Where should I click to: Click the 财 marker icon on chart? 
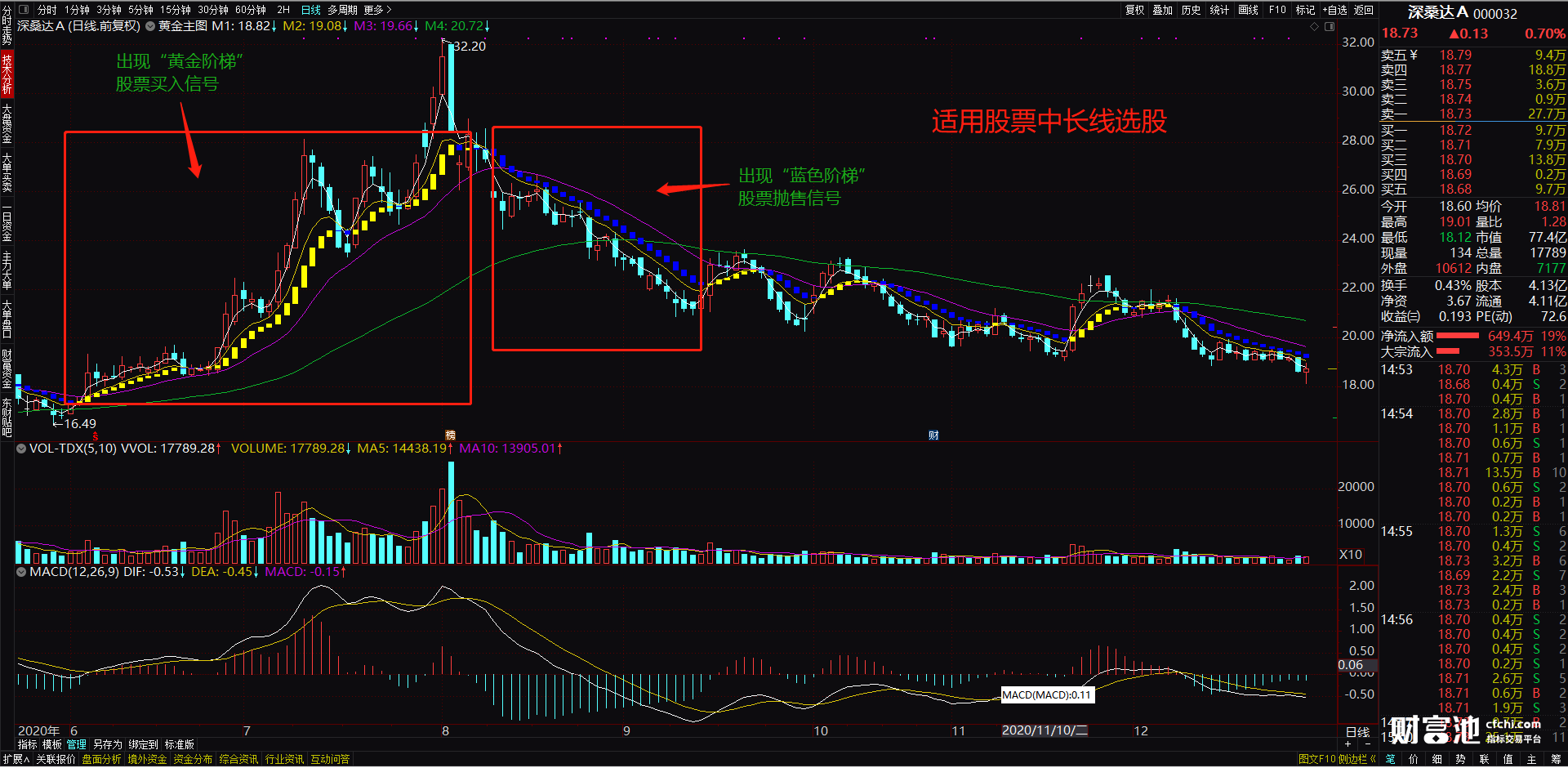933,435
